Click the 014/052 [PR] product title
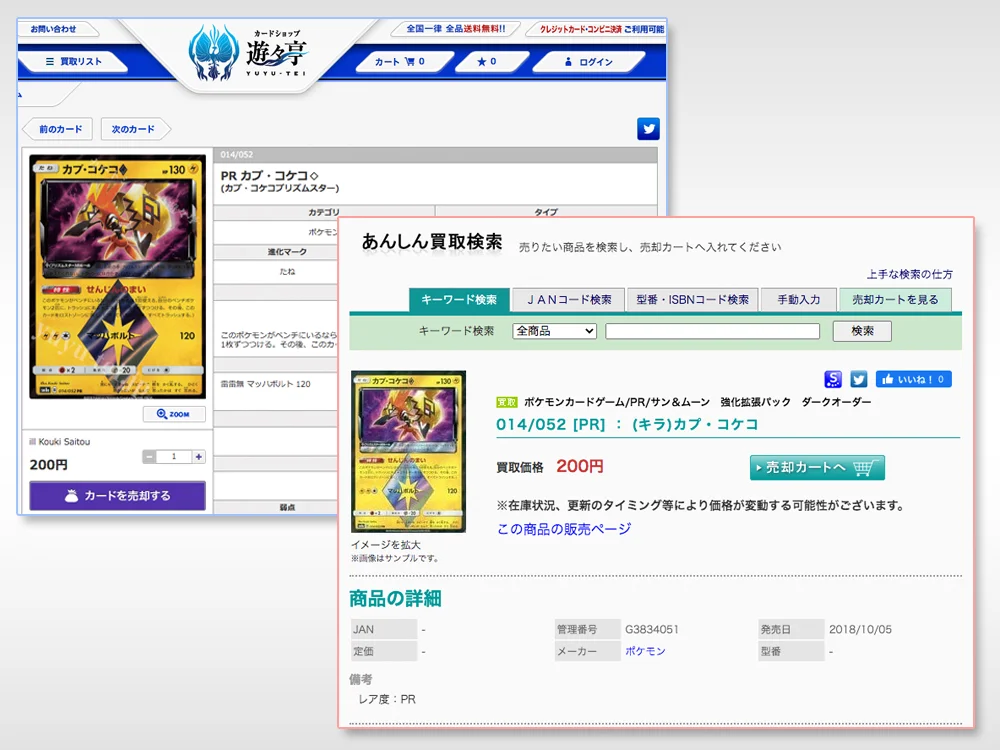 (627, 425)
